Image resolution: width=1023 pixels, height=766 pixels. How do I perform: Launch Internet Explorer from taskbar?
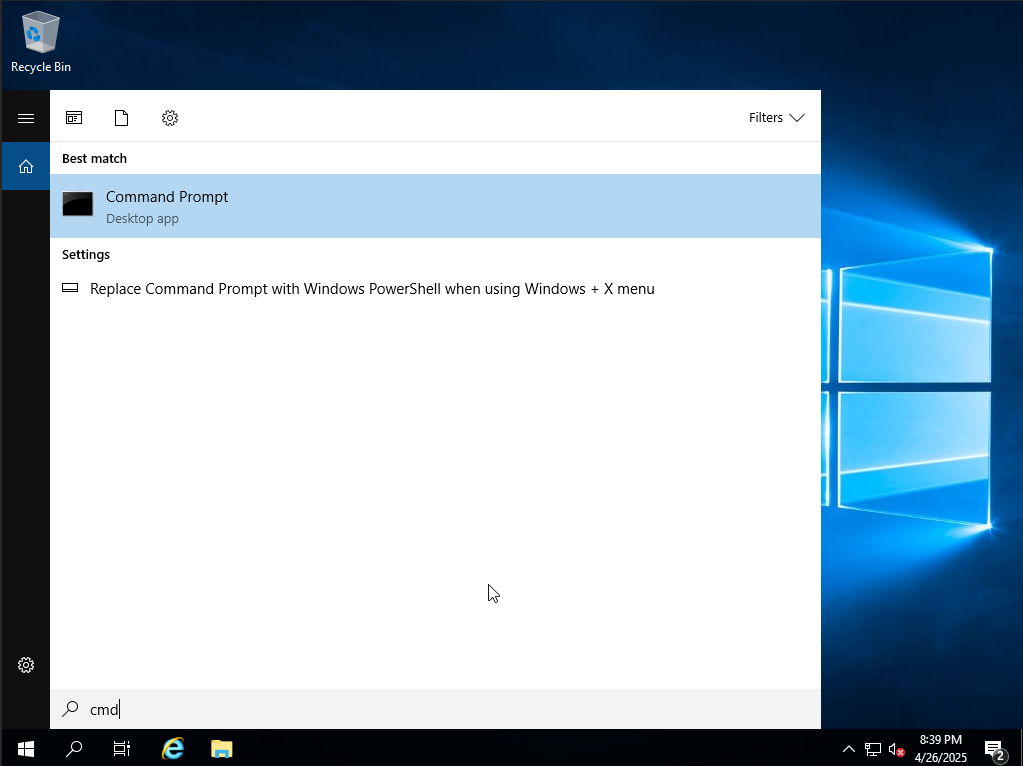[x=173, y=748]
